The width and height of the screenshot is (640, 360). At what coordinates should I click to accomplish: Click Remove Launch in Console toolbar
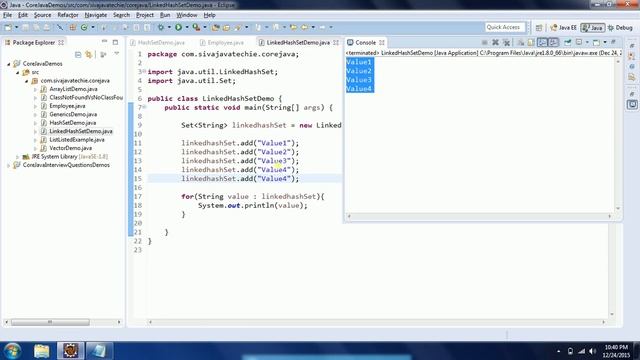(x=495, y=42)
